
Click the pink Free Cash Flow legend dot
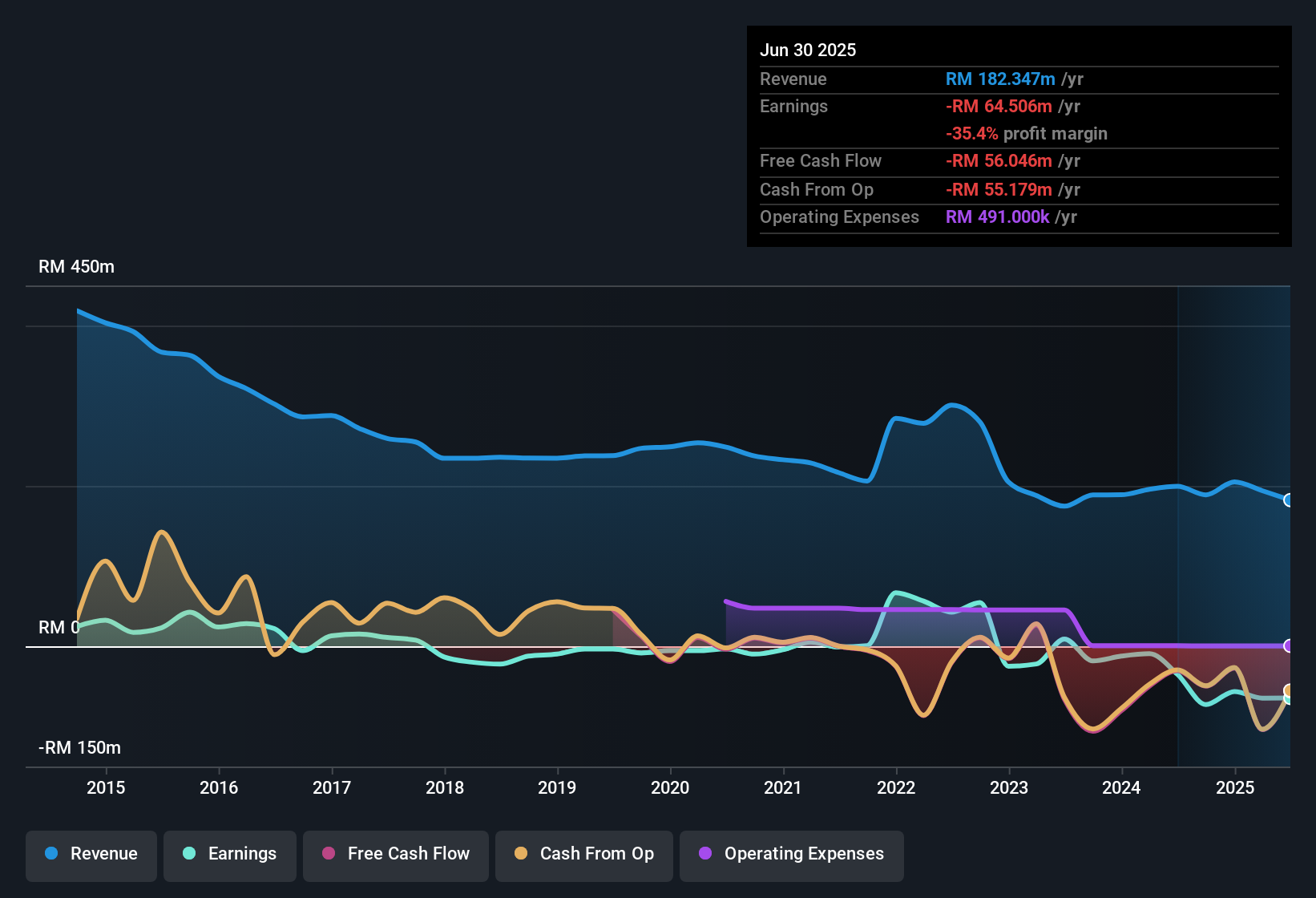(x=329, y=854)
